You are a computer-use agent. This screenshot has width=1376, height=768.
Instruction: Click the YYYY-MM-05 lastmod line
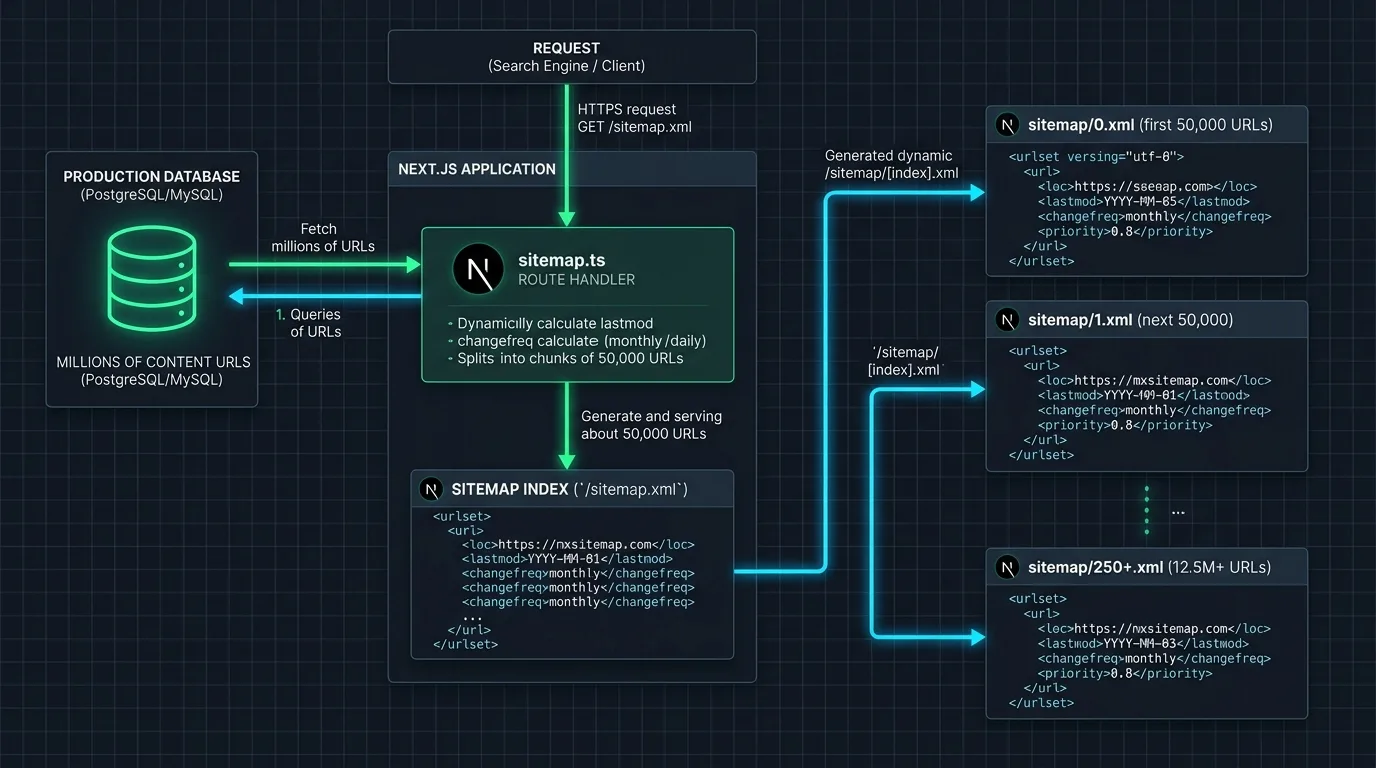(x=1144, y=201)
